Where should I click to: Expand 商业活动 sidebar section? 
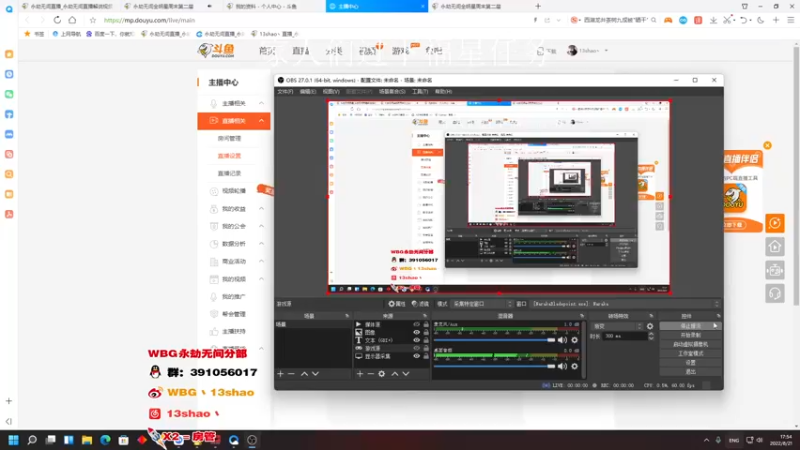[x=261, y=261]
